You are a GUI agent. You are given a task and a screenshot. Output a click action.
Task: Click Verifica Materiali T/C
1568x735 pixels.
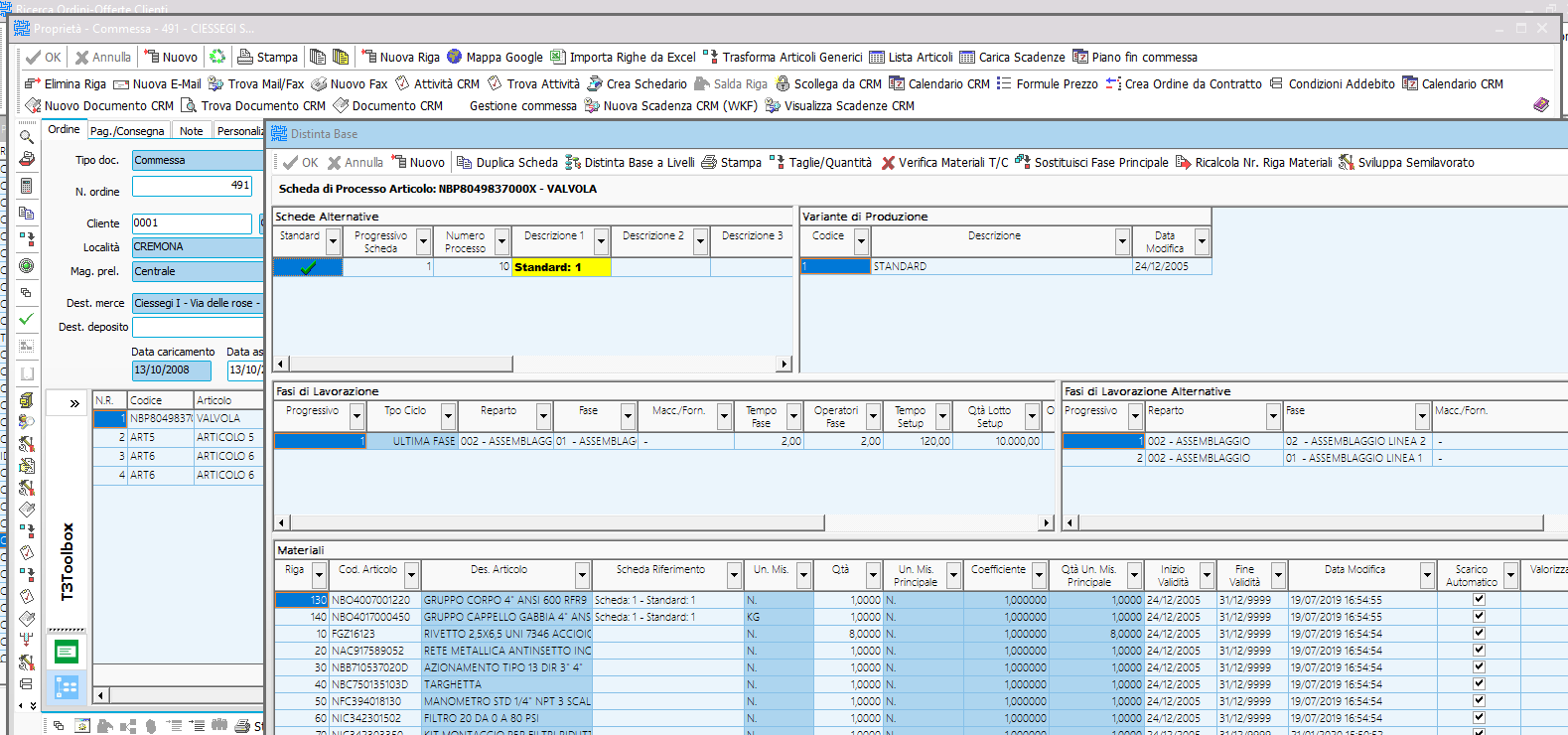[x=944, y=162]
